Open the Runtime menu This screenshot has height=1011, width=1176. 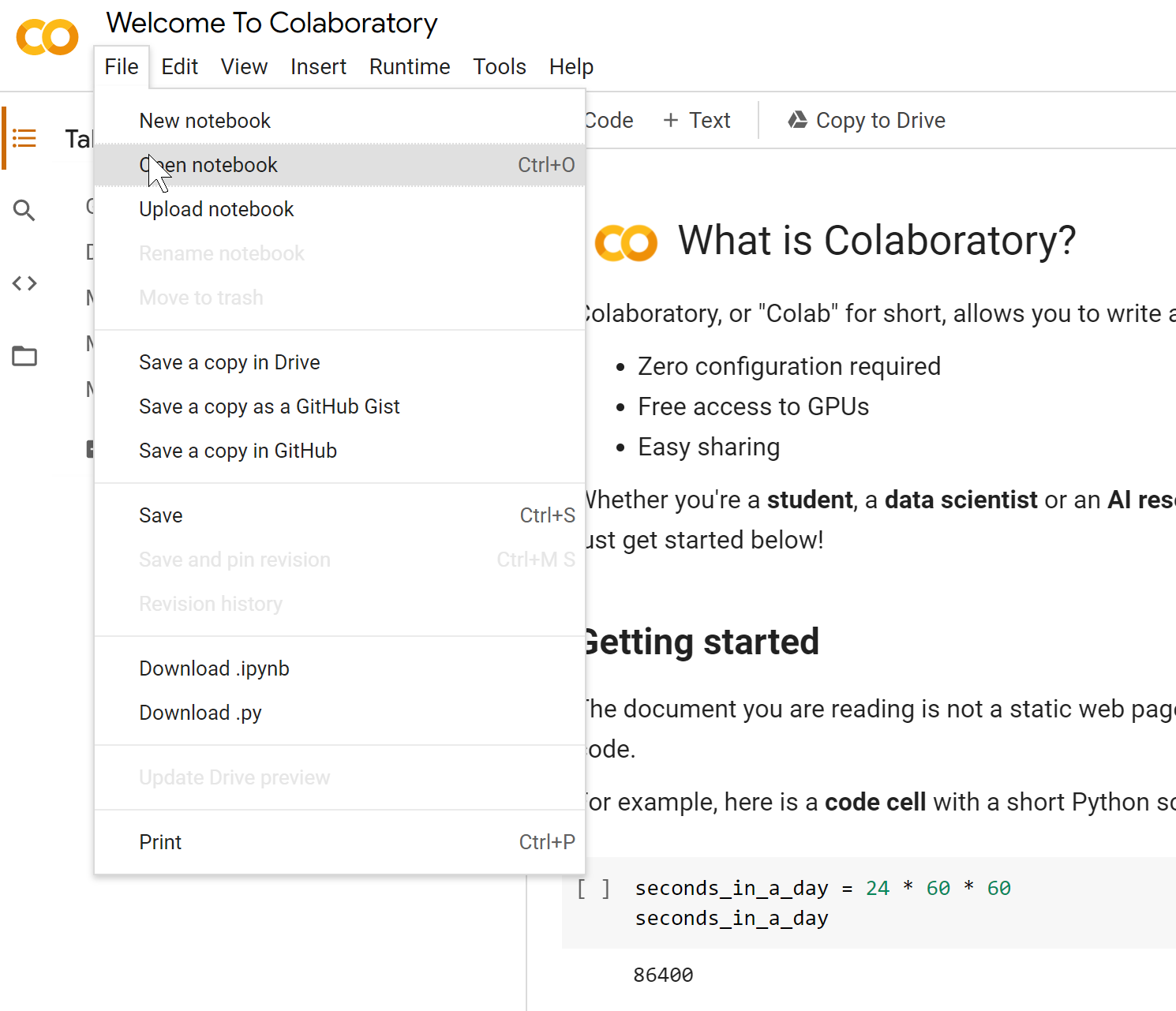(410, 67)
